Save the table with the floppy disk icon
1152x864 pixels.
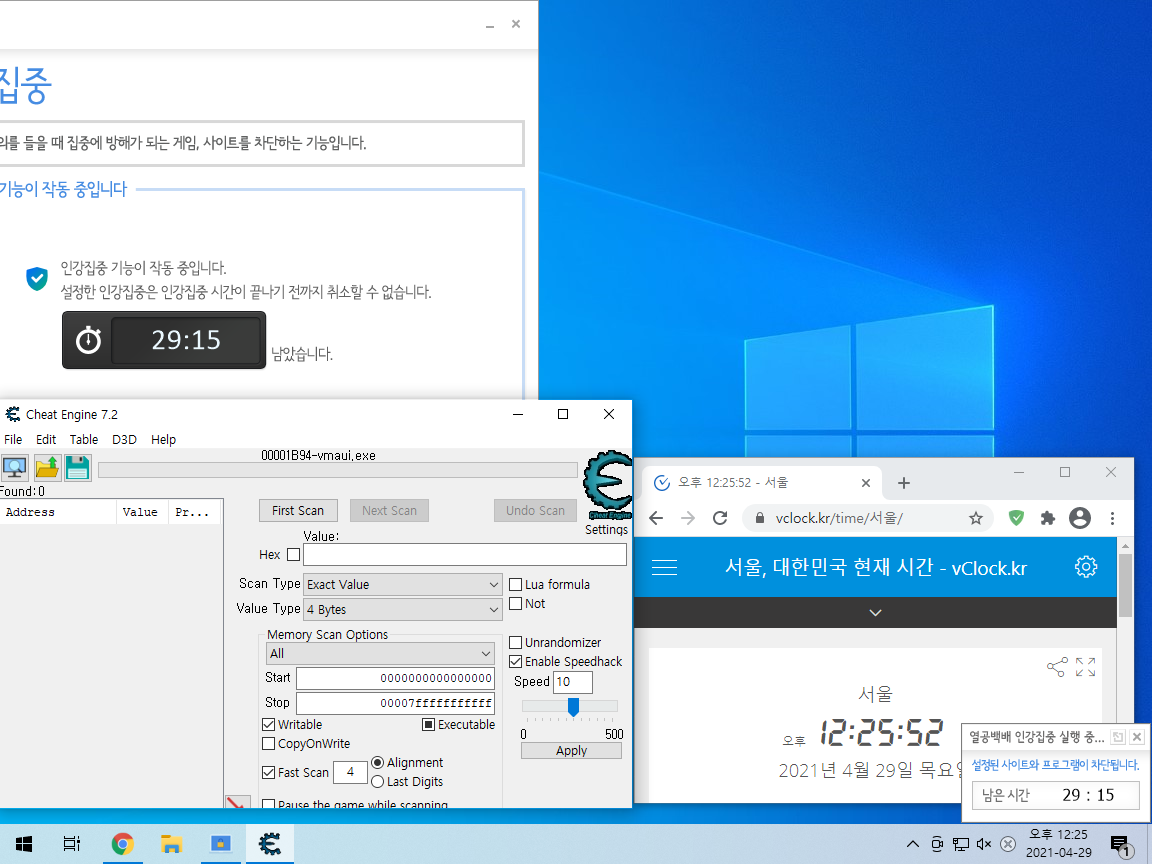[78, 467]
